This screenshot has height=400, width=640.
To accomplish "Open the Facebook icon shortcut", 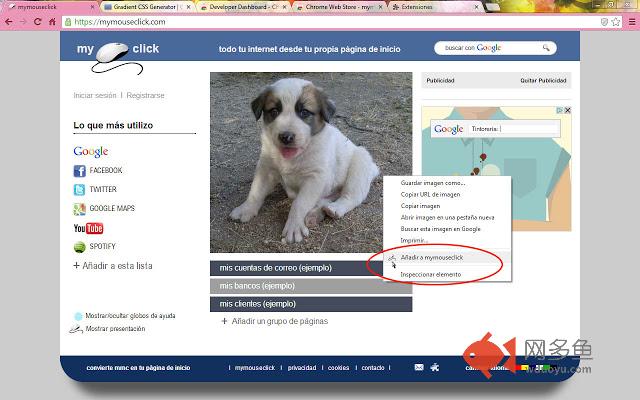I will (79, 171).
